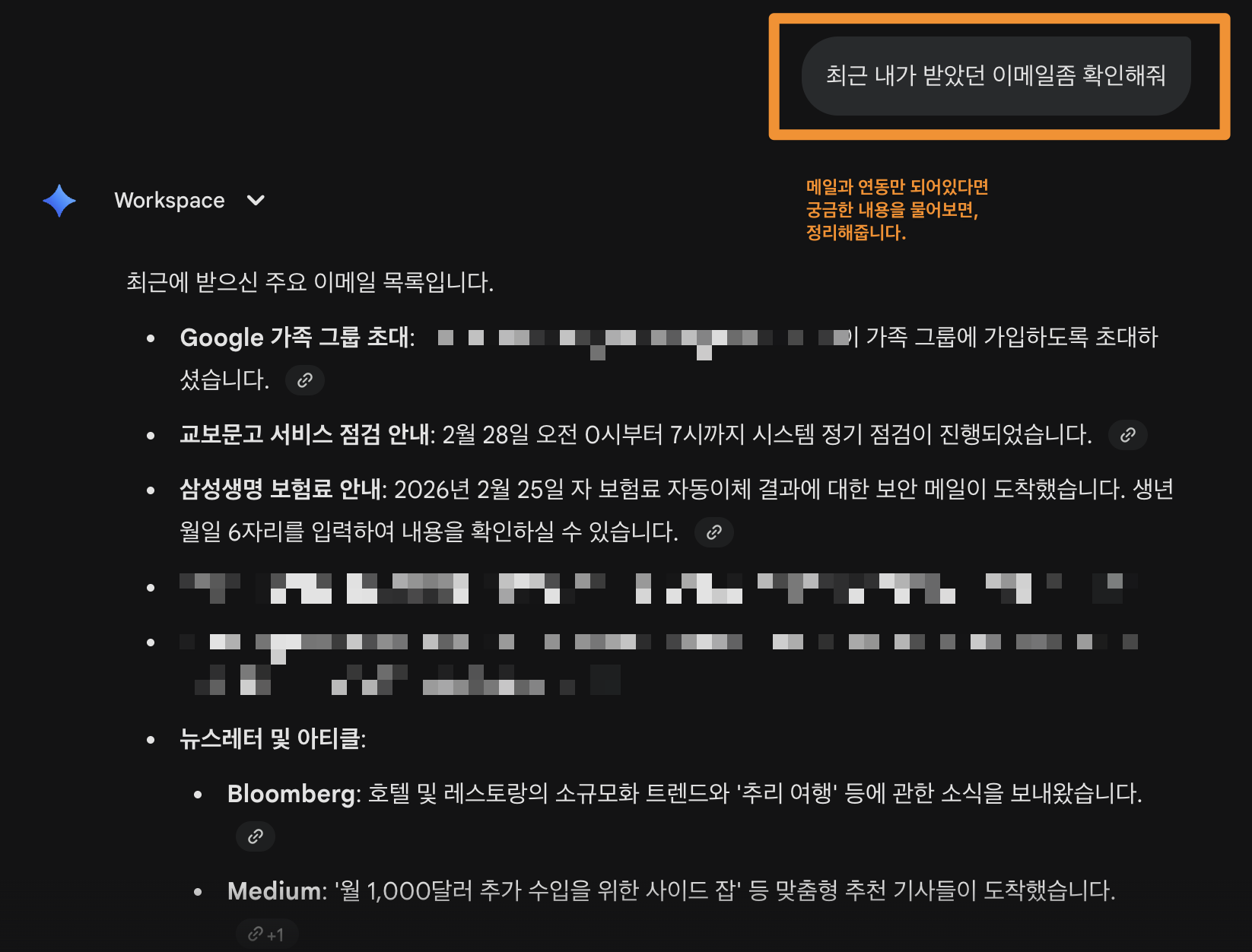Click the +1 additional links chip under Medium
The height and width of the screenshot is (952, 1252).
coord(268,934)
